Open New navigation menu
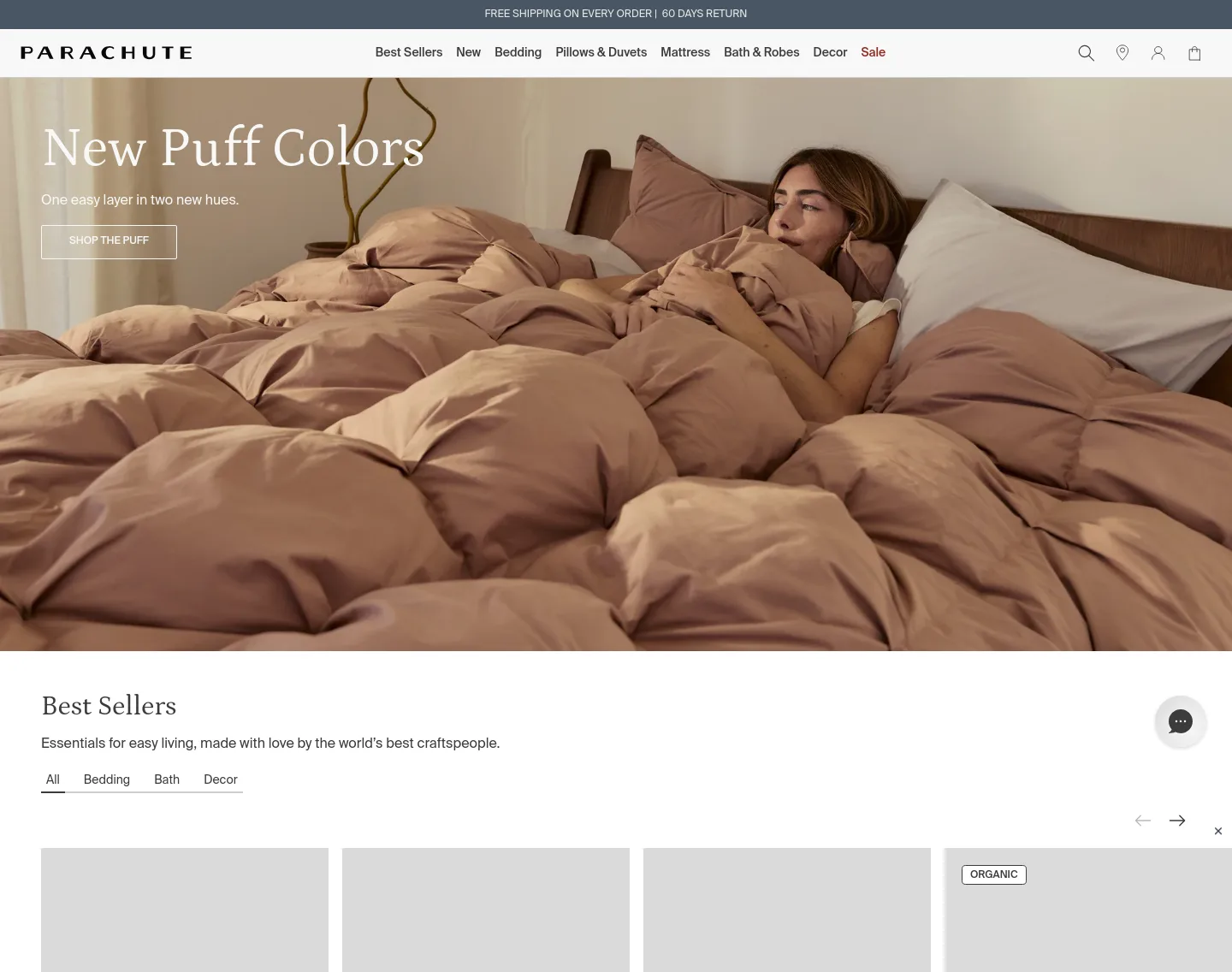This screenshot has height=972, width=1232. 468,52
